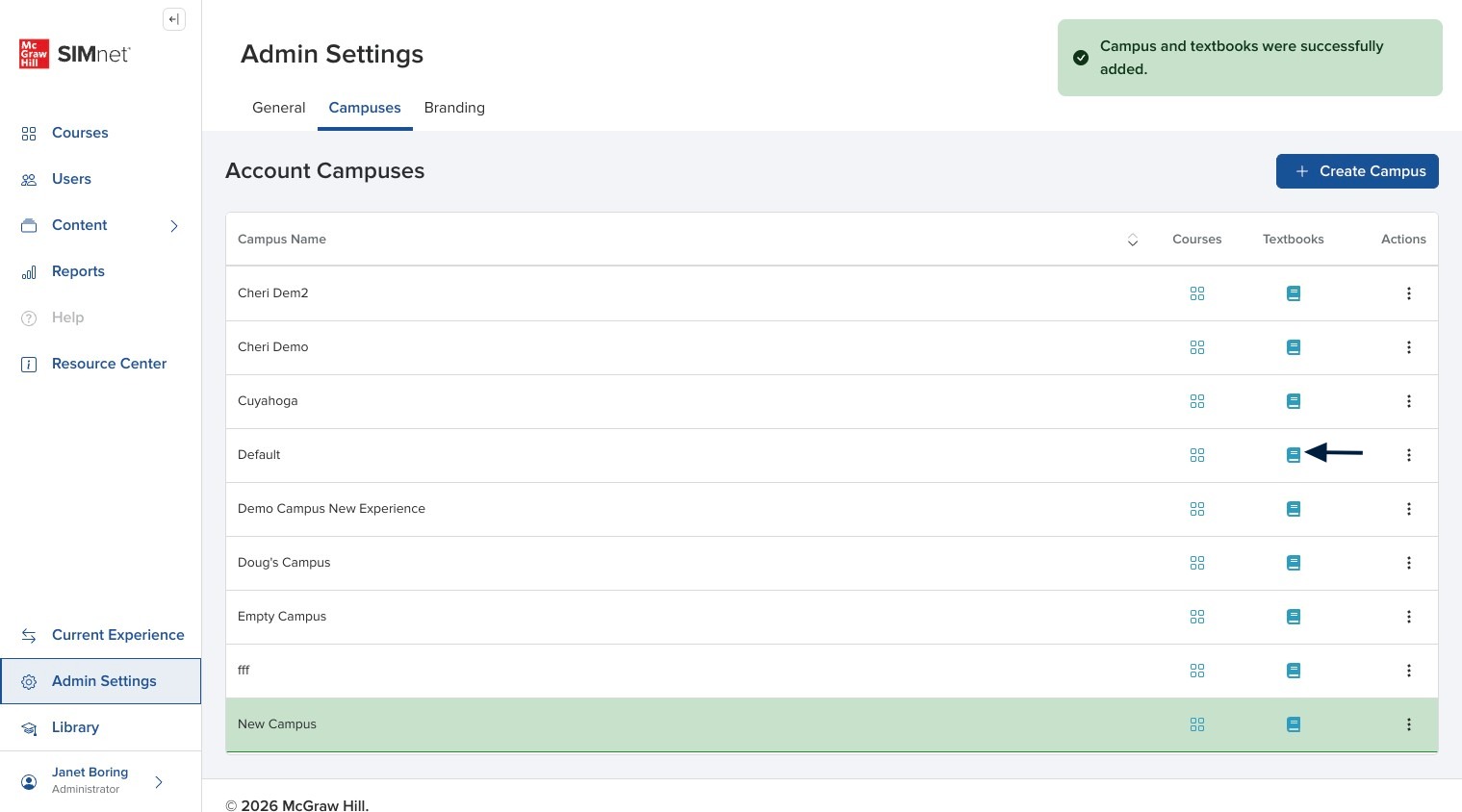Select the Demo Campus New Experience name
Screen dimensions: 1462x812
331,509
